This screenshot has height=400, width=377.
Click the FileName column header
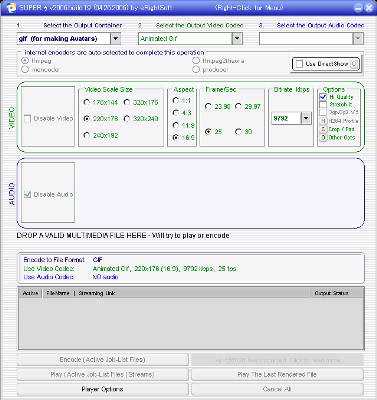58,293
